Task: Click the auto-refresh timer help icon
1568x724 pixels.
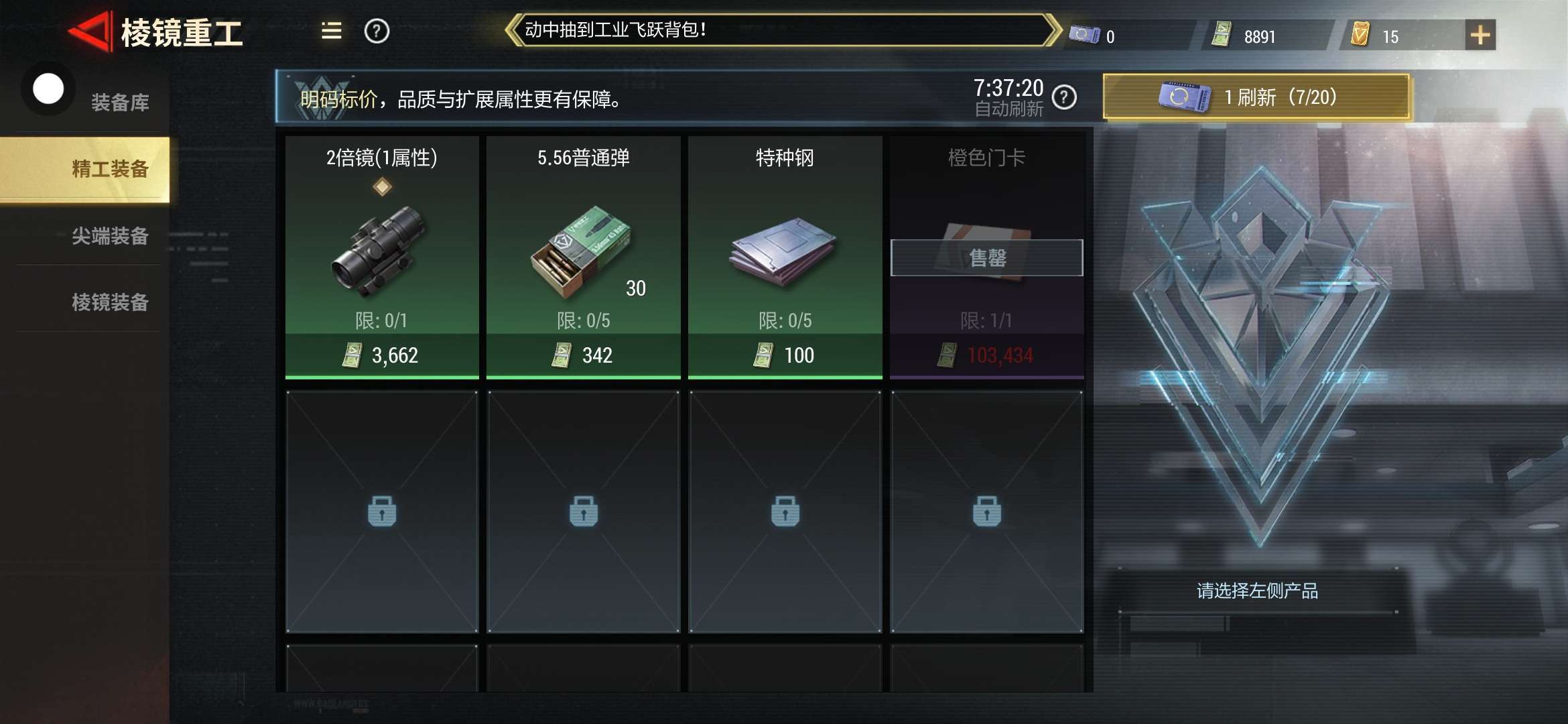Action: click(x=1064, y=98)
